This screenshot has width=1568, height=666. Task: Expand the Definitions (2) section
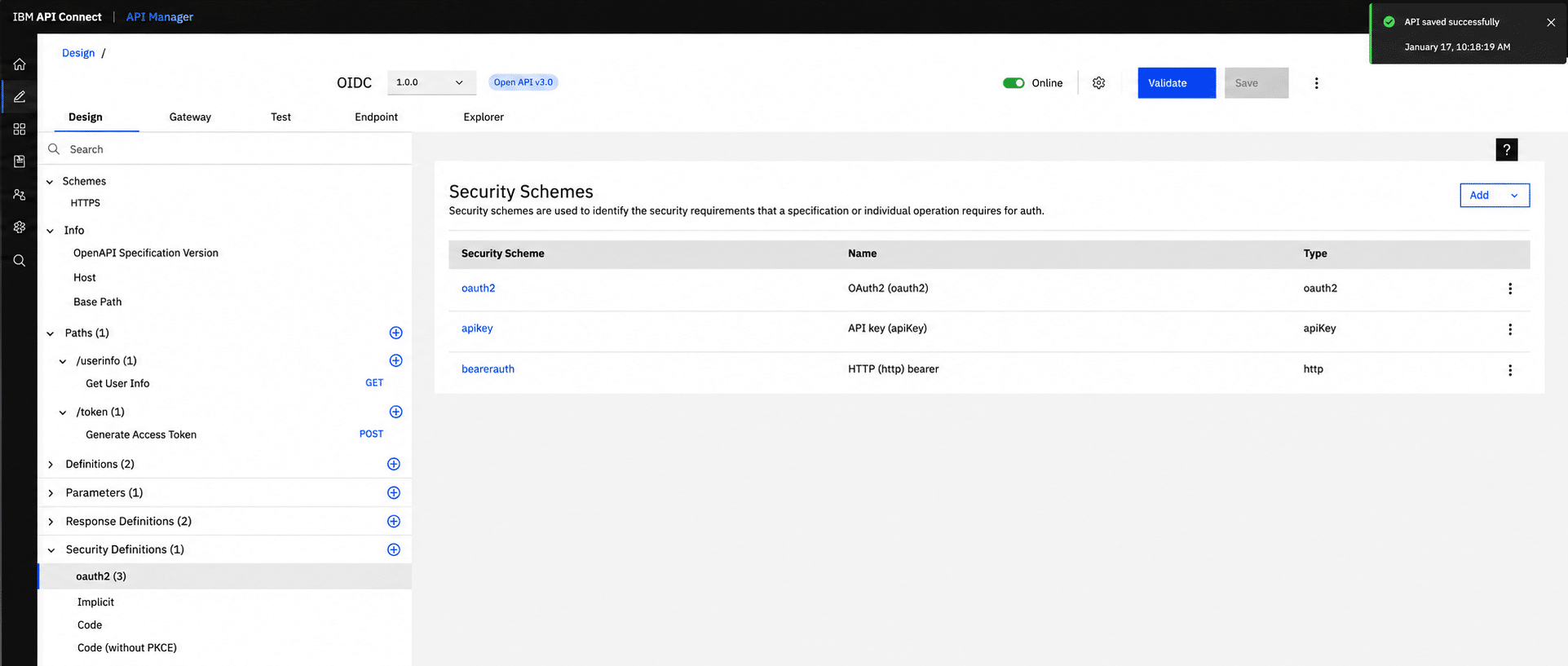(51, 465)
